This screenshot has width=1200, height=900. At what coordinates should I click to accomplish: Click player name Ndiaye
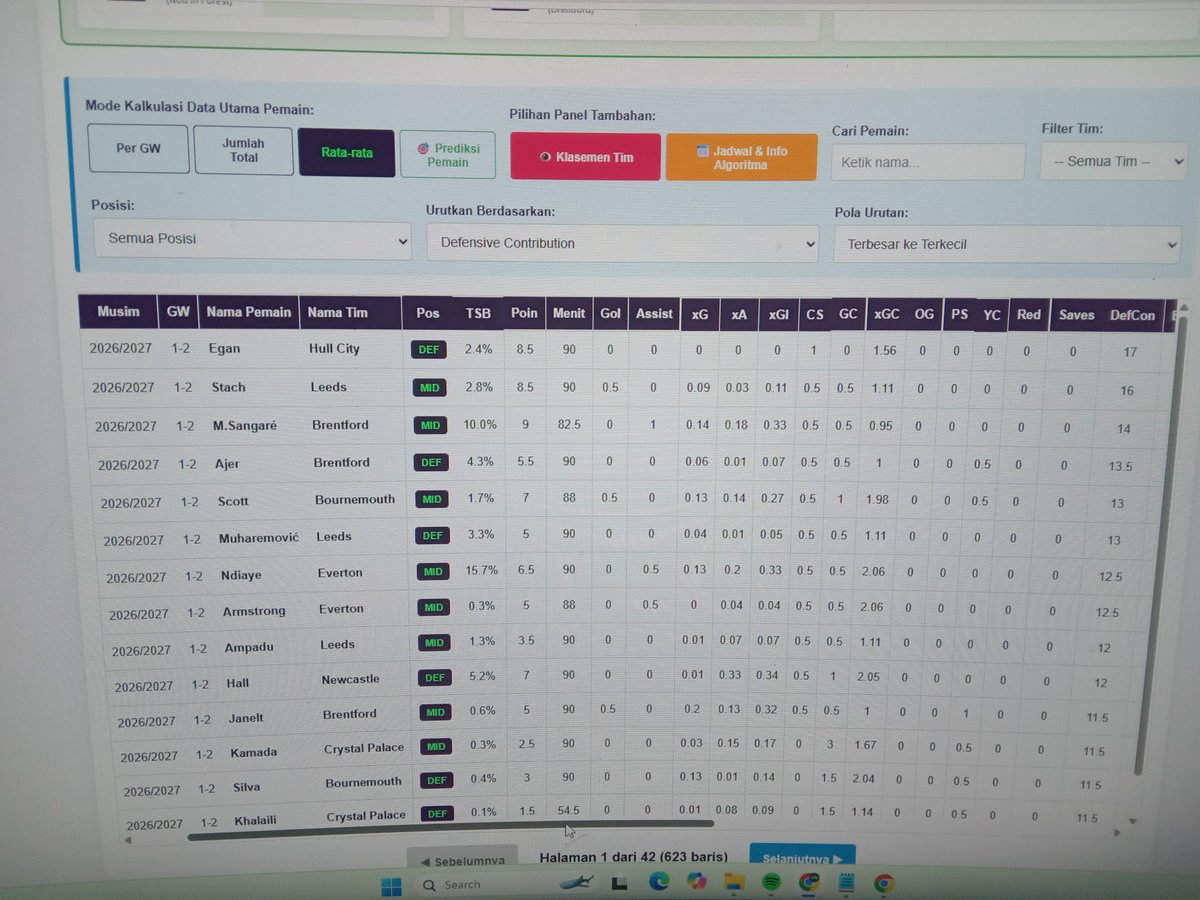242,575
